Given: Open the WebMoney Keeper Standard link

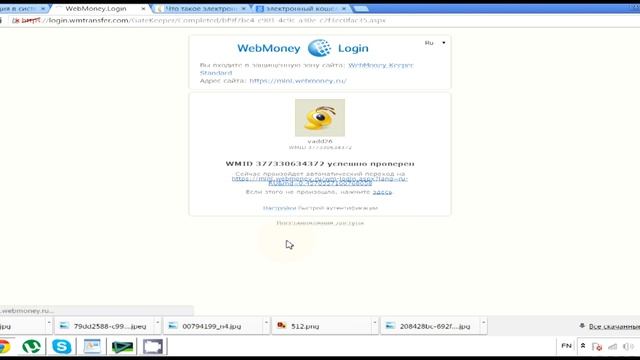Looking at the screenshot, I should 307,69.
